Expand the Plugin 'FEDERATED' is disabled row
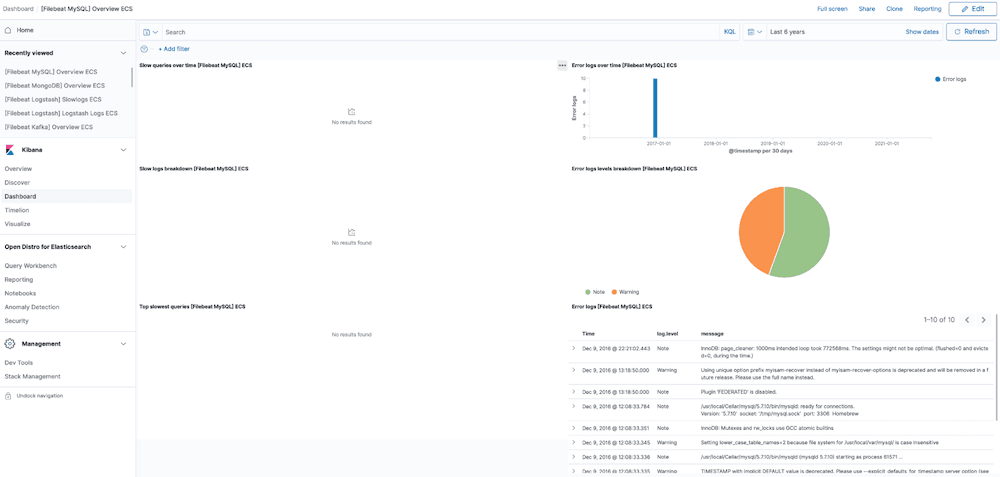Screen dimensions: 1000x477 573,392
